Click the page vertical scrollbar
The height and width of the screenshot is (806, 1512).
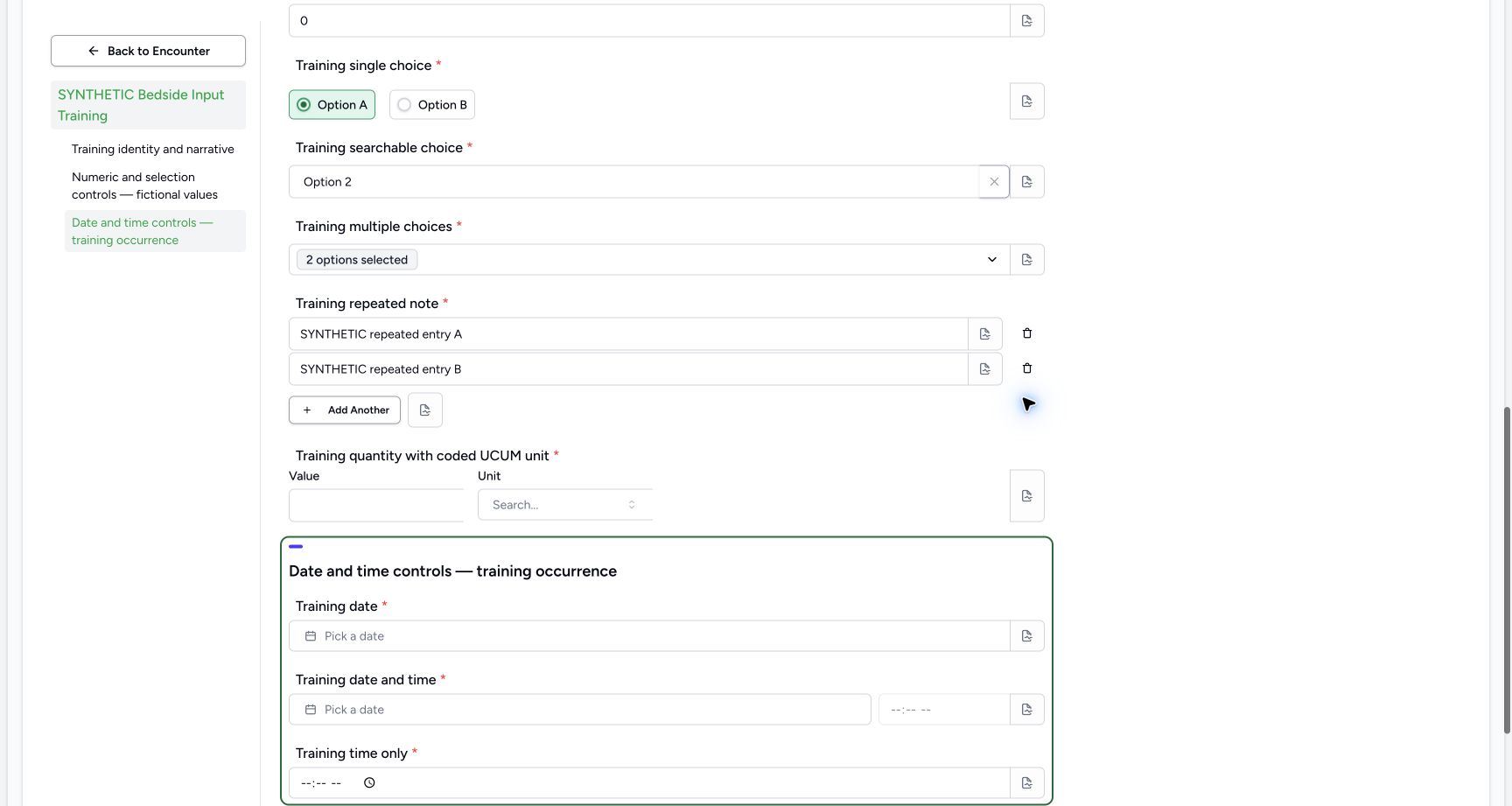(1507, 569)
